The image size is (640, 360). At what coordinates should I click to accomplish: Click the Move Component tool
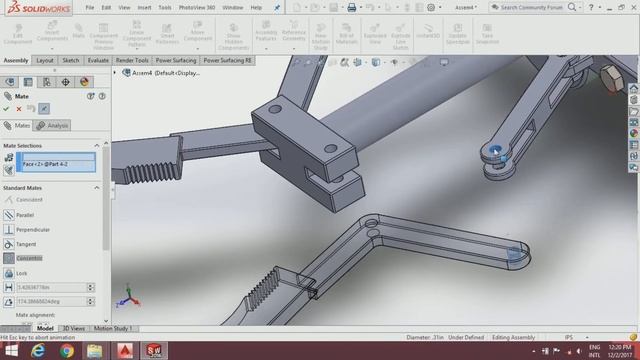pyautogui.click(x=198, y=31)
